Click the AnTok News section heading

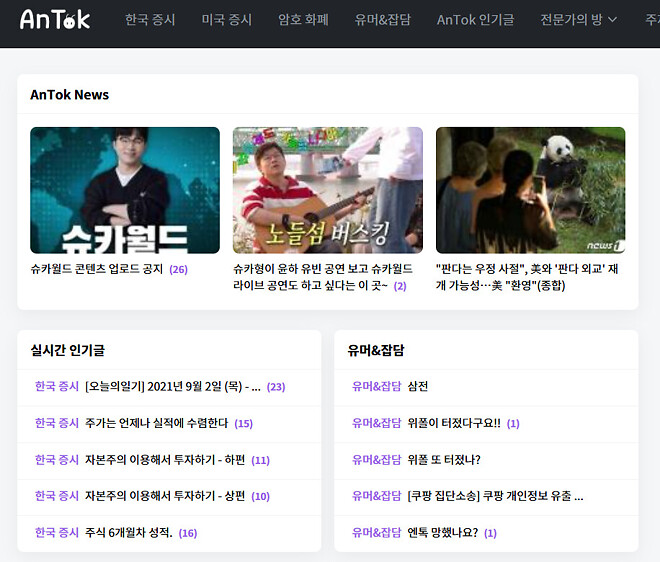[x=69, y=95]
